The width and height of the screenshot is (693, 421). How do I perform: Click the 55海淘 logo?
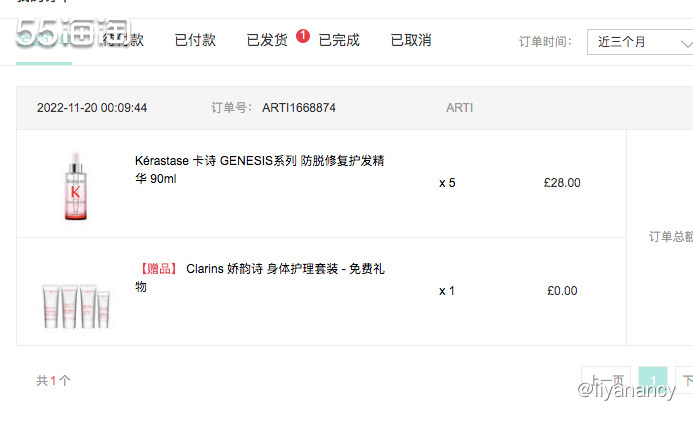[73, 33]
